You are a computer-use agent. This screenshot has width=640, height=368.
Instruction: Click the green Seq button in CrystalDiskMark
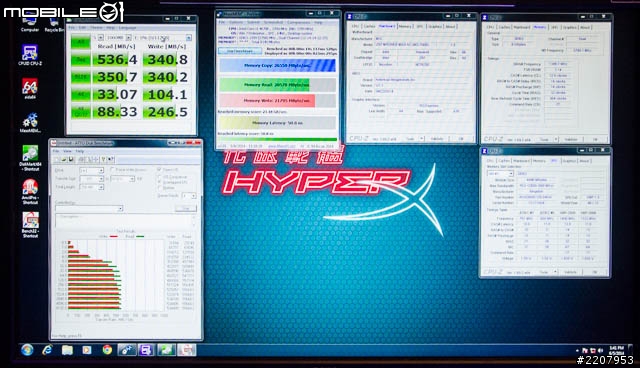[x=80, y=60]
